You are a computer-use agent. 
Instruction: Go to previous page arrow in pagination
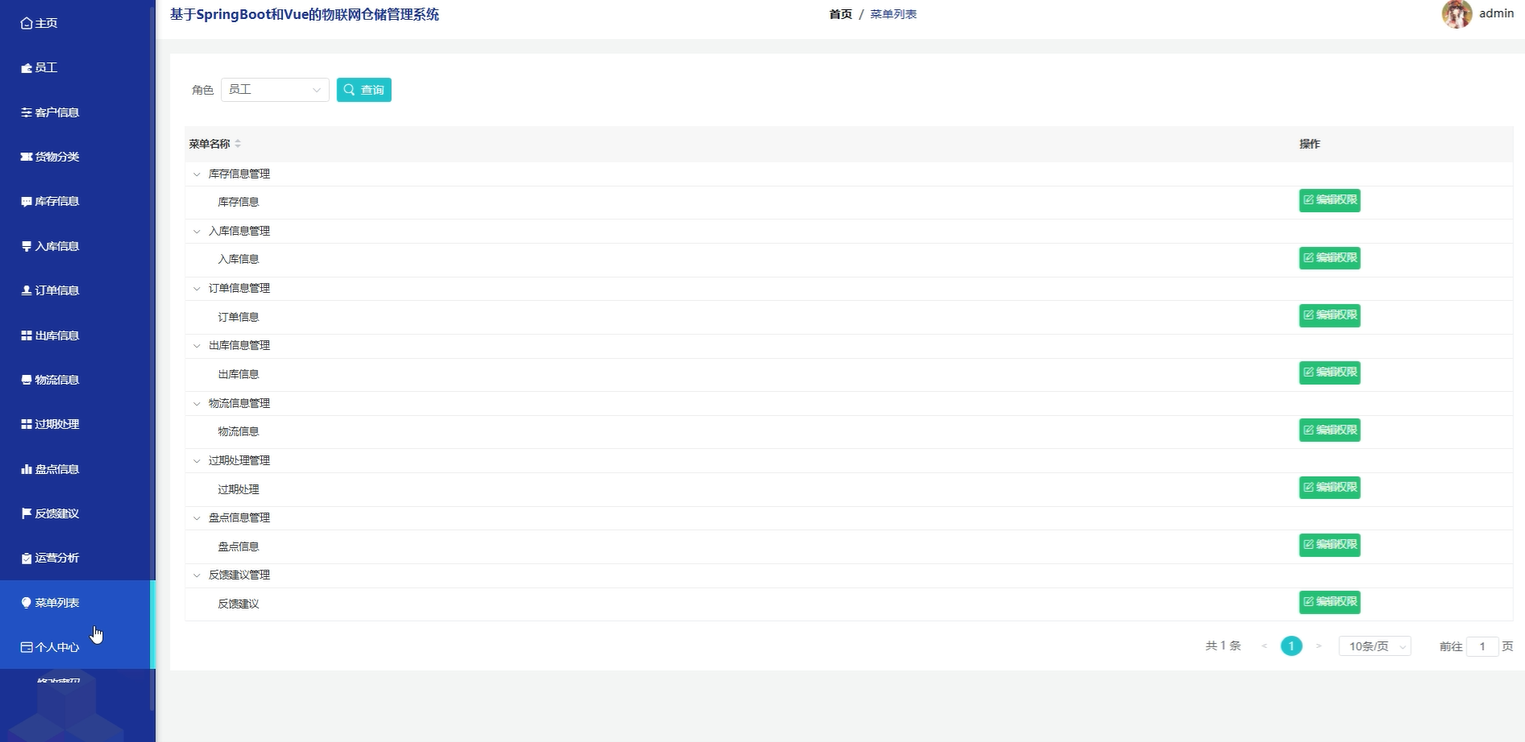click(1264, 646)
